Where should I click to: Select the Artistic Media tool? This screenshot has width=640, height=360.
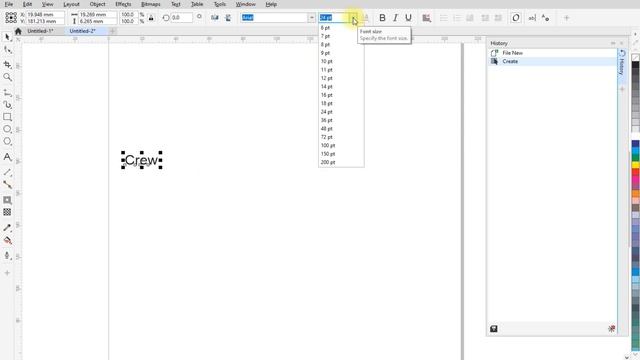coord(7,105)
